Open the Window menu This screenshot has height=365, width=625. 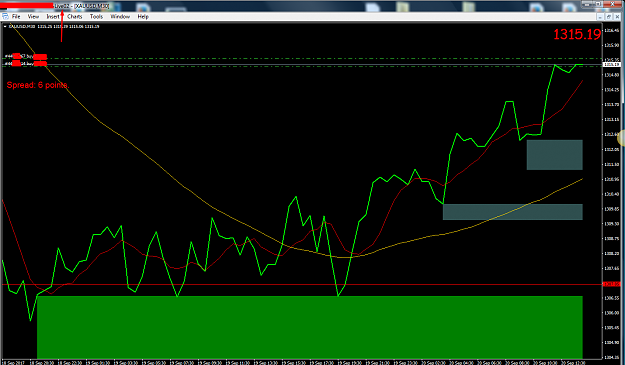pos(120,17)
